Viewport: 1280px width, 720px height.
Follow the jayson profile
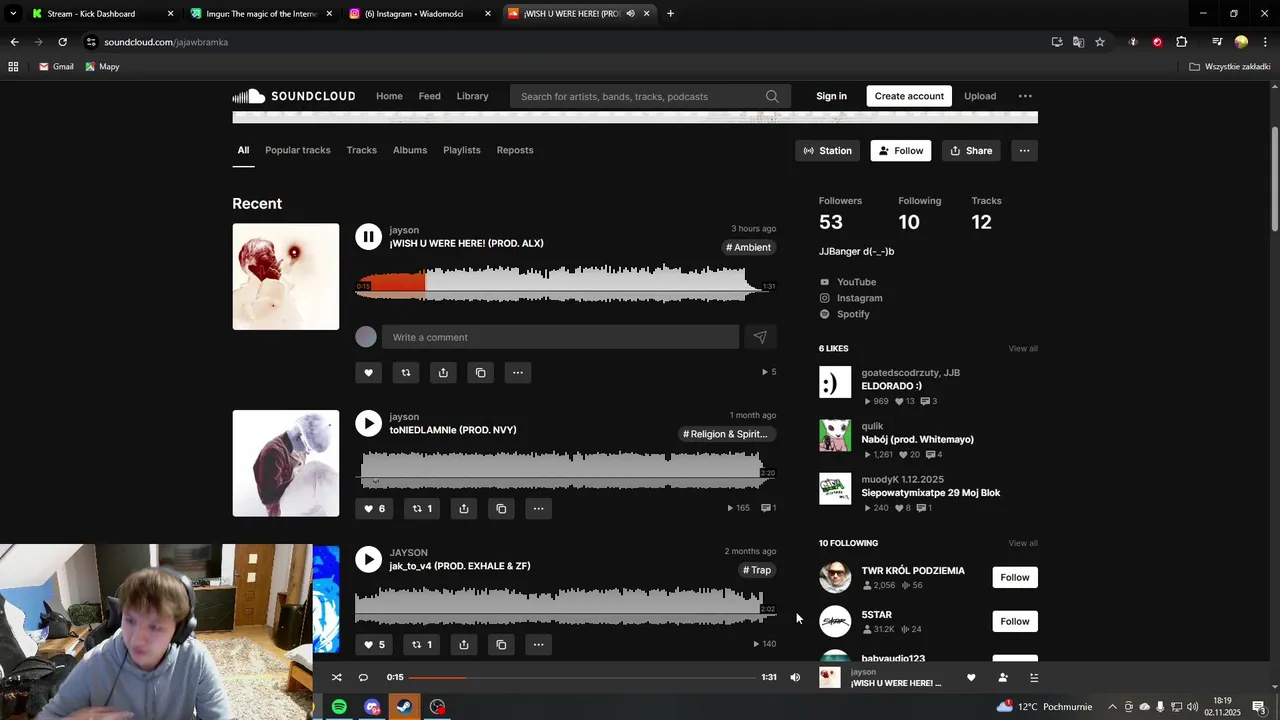click(901, 151)
